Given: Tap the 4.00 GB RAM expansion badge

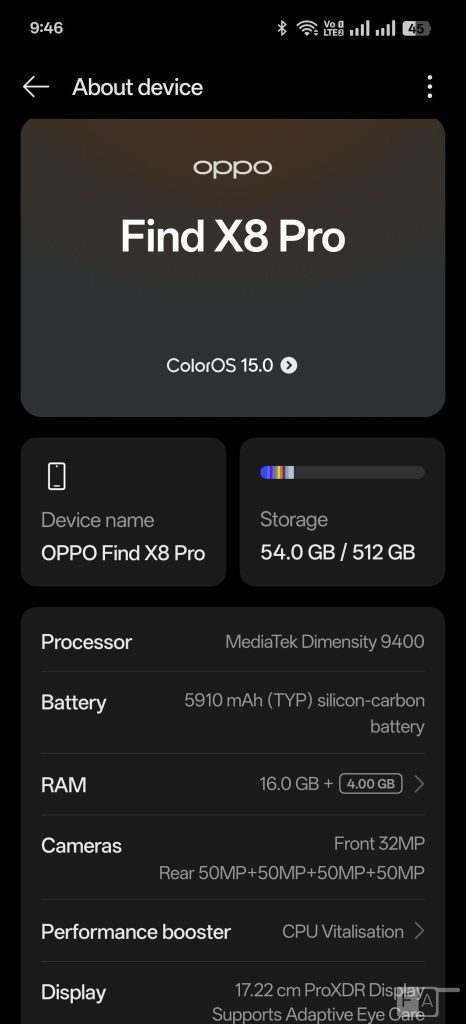Looking at the screenshot, I should 371,784.
